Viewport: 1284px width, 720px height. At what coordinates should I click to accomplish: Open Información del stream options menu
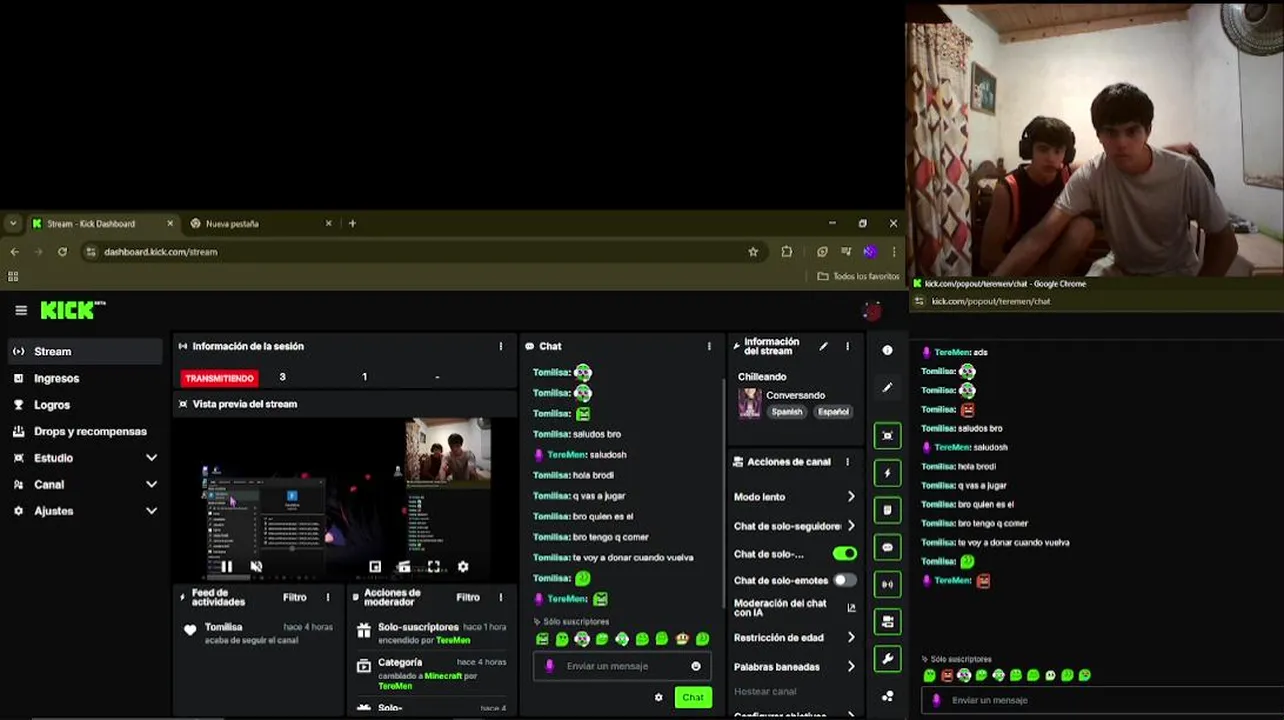[x=847, y=346]
